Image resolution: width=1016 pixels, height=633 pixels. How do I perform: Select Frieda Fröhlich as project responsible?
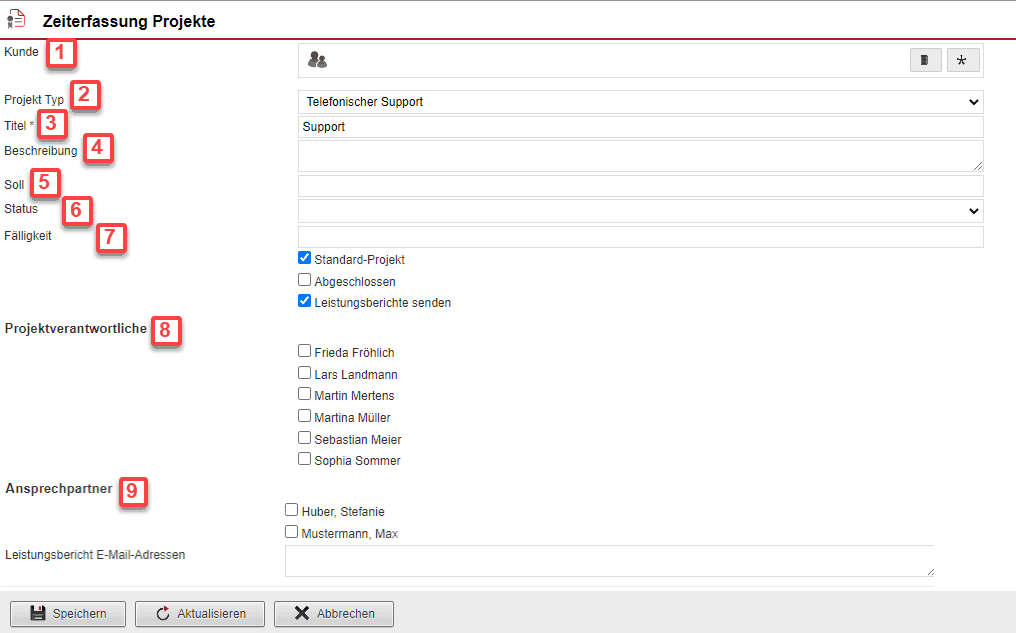click(x=305, y=351)
